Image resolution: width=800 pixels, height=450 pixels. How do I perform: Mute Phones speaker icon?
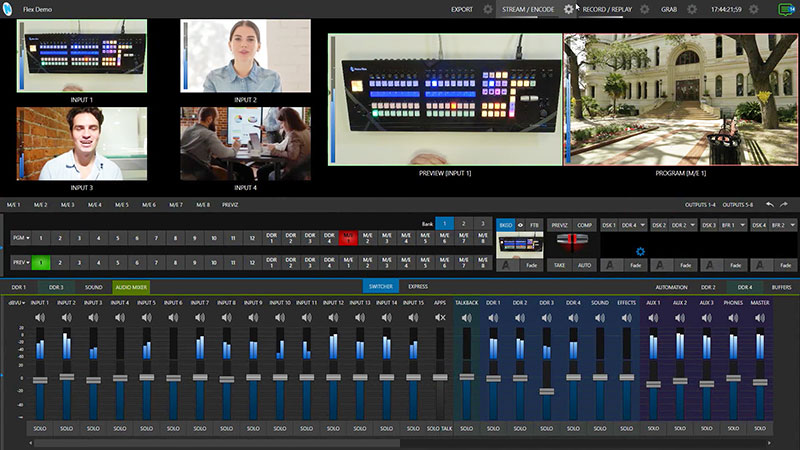tap(733, 317)
